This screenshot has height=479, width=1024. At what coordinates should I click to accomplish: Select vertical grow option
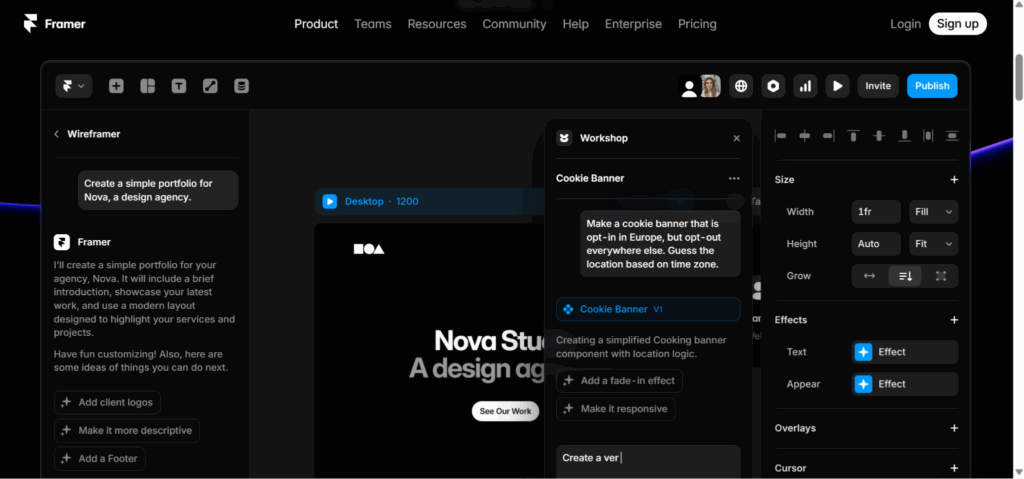click(x=905, y=276)
